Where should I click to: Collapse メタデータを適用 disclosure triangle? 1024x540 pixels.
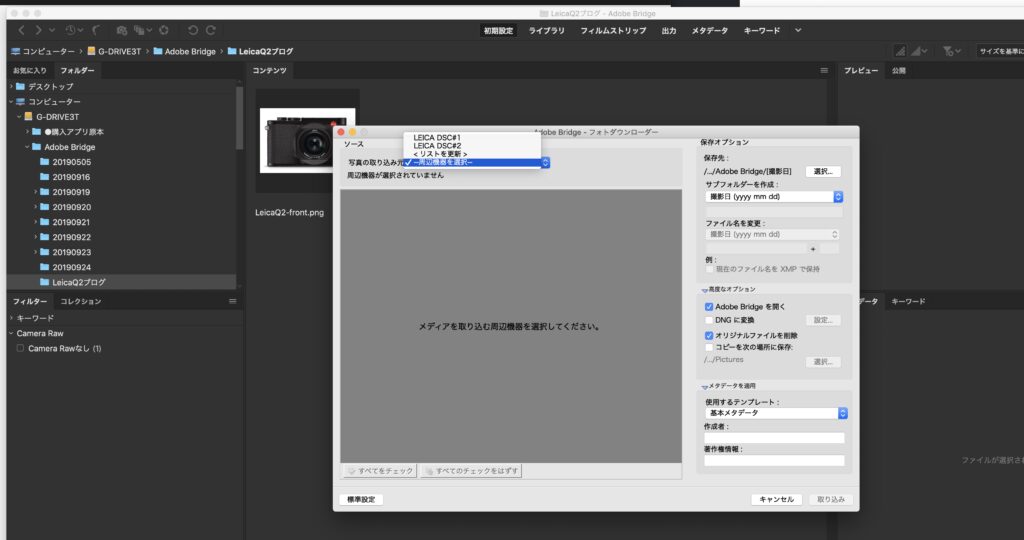point(705,387)
